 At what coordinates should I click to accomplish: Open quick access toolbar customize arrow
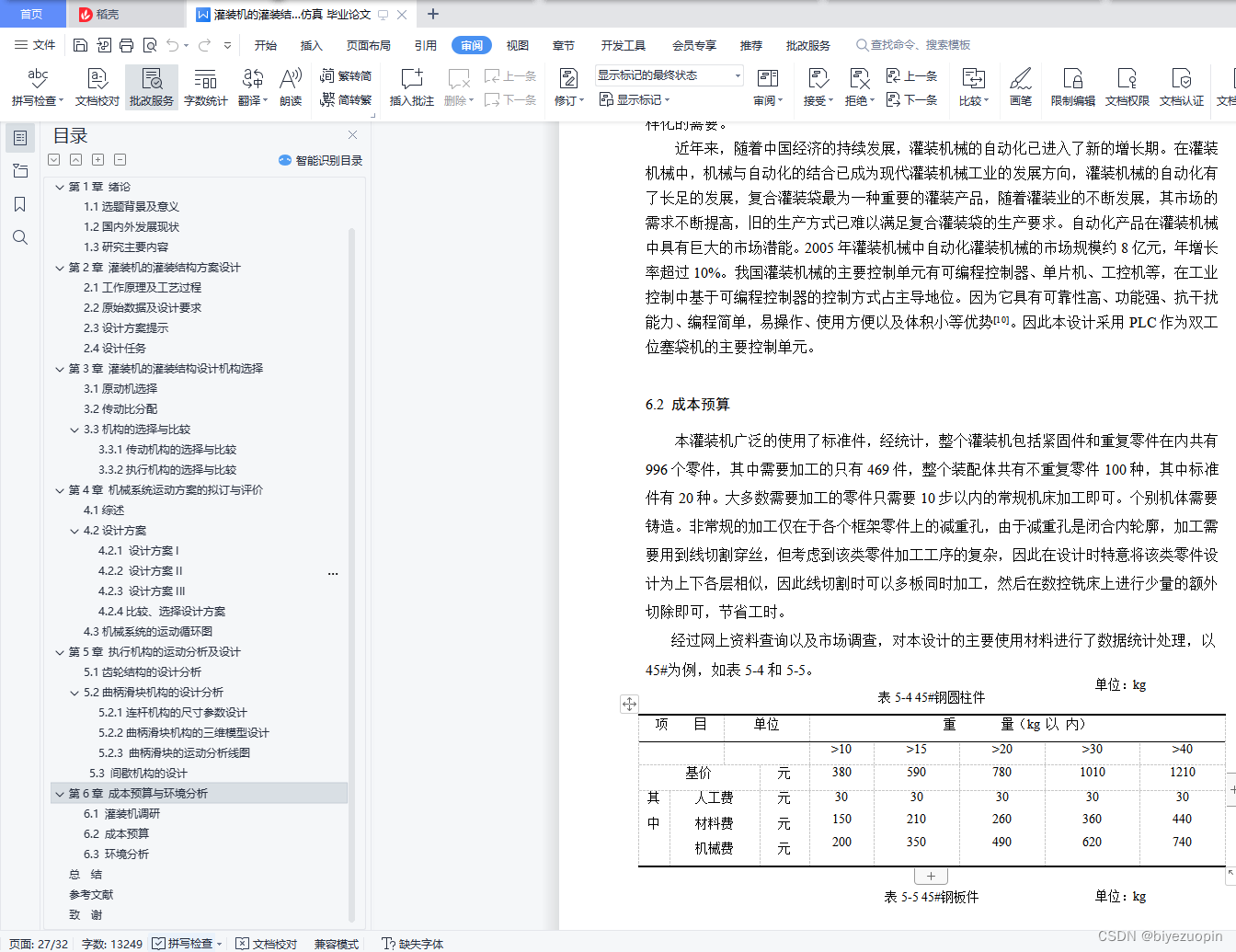[x=227, y=45]
